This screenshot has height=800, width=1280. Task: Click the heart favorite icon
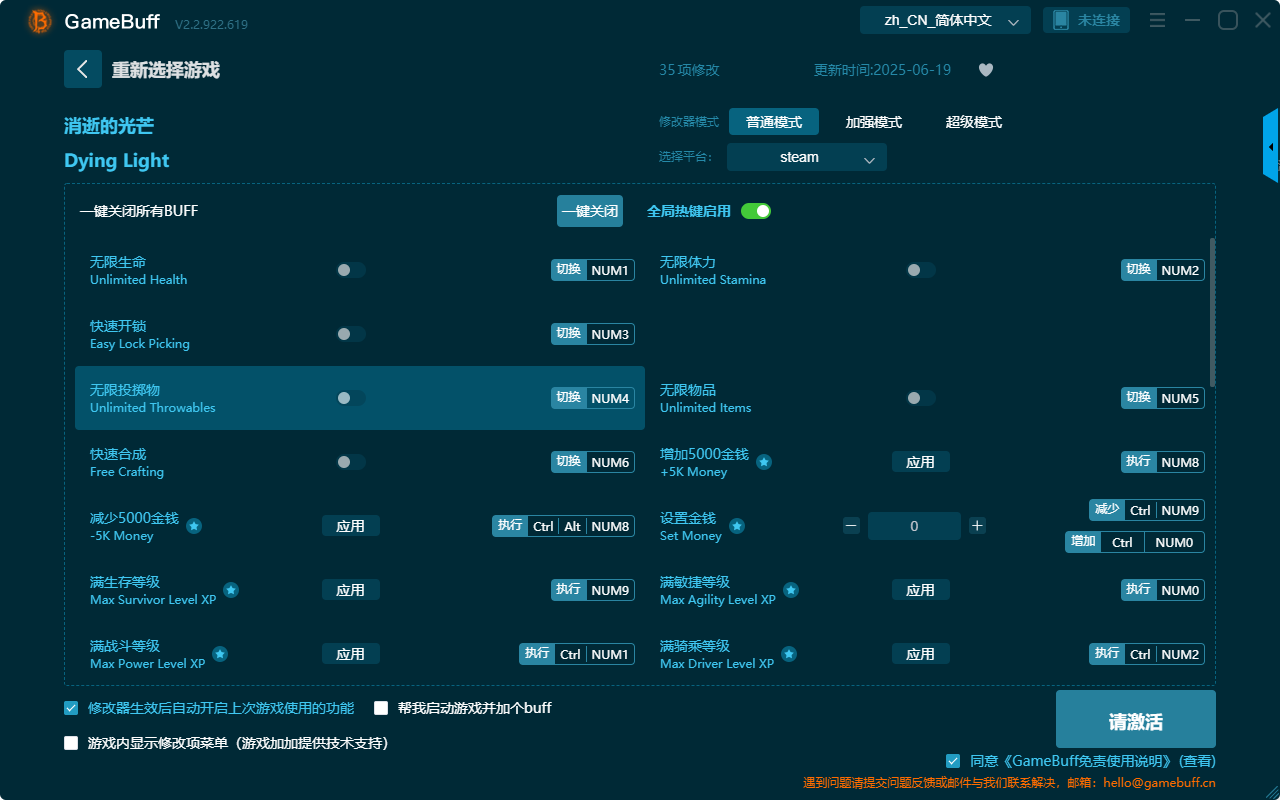[985, 70]
